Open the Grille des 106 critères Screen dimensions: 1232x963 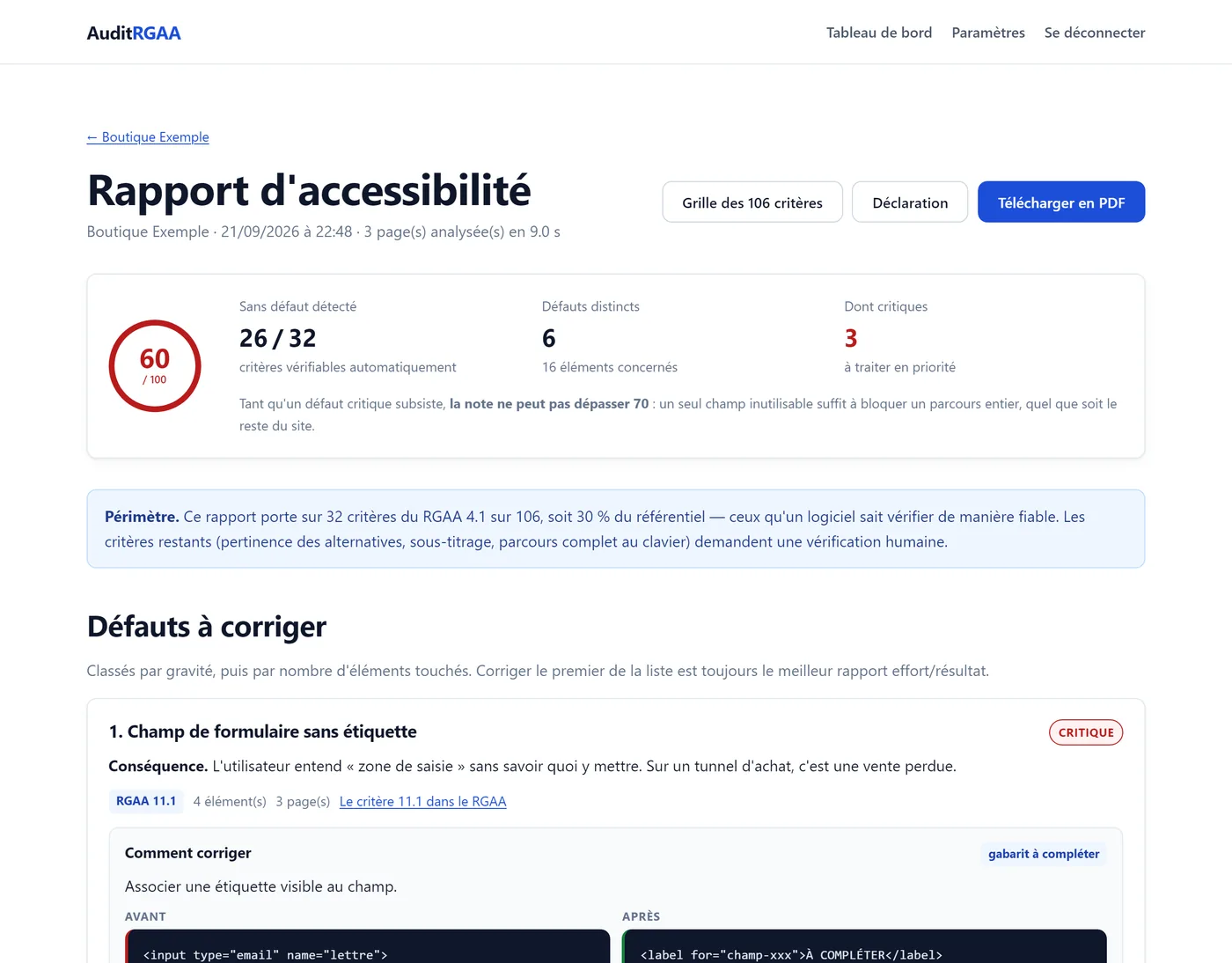pos(752,202)
